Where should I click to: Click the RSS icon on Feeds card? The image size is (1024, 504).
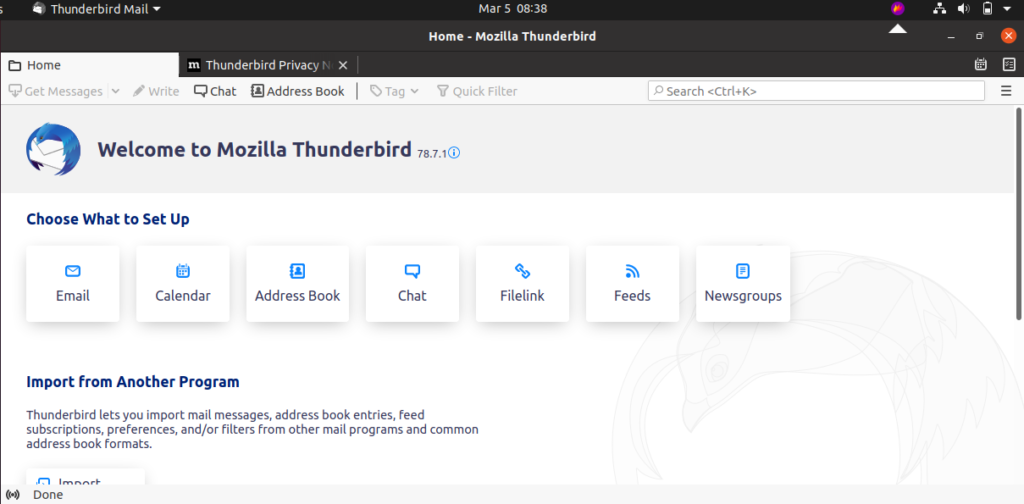pyautogui.click(x=632, y=271)
